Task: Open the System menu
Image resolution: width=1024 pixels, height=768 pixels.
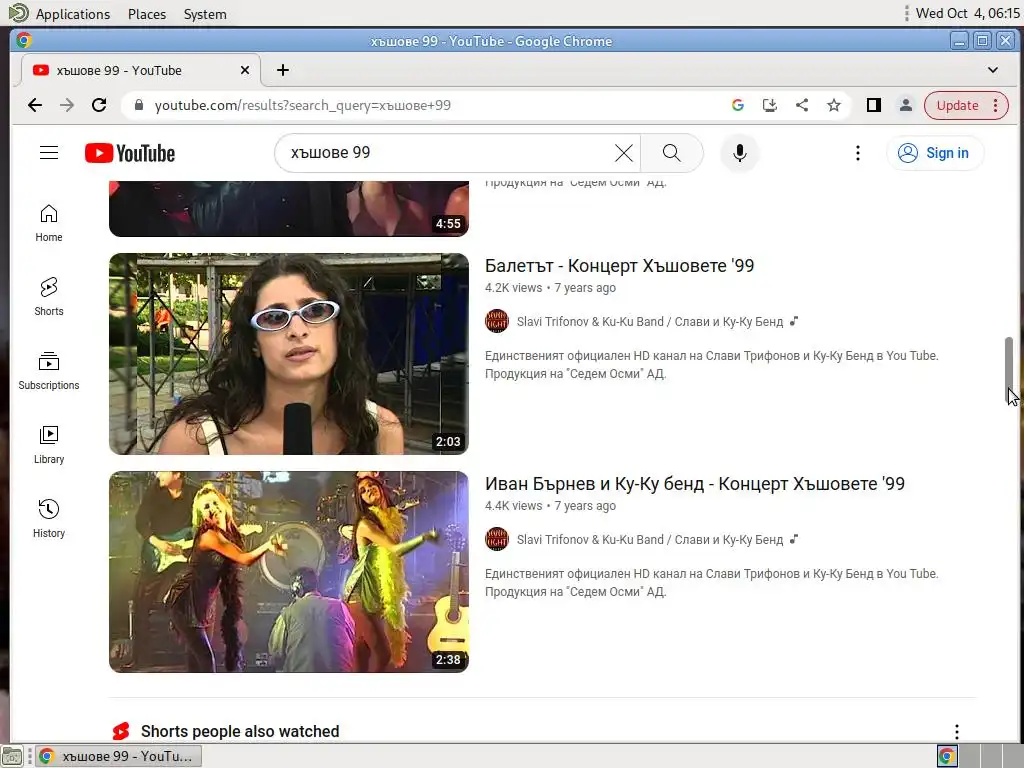Action: pos(205,14)
